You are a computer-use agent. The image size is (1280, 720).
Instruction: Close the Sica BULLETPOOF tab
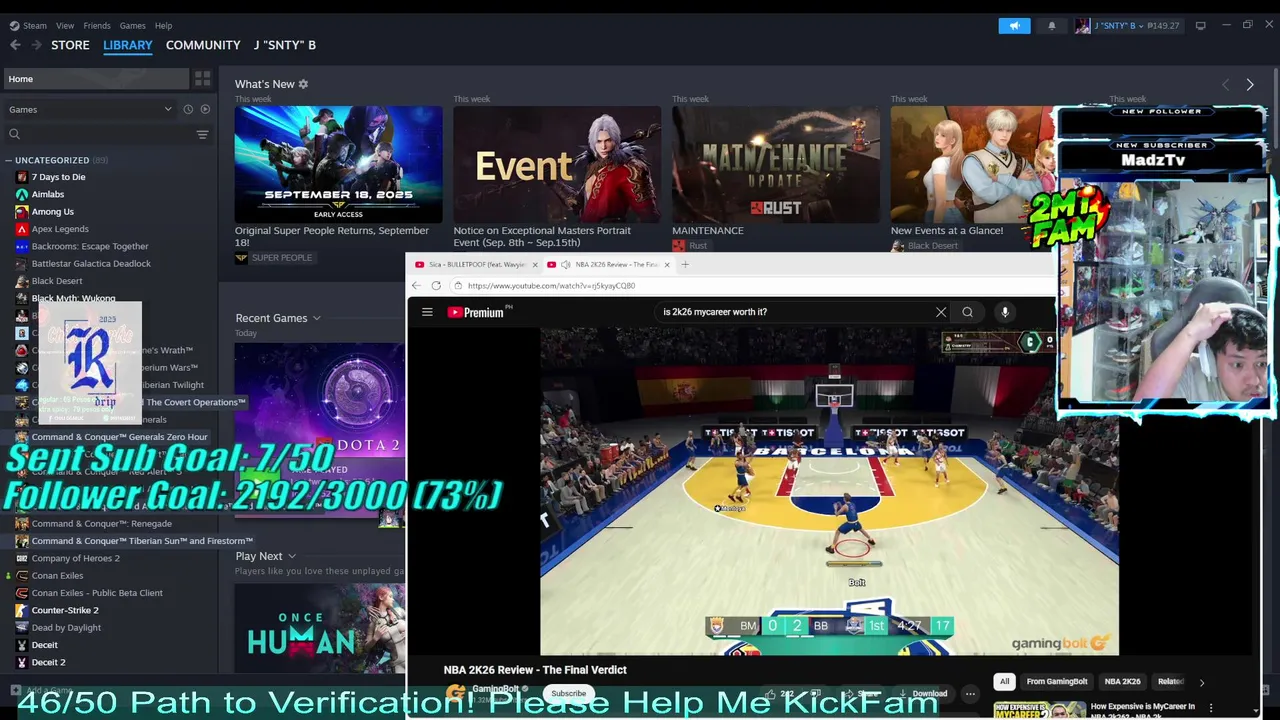[x=535, y=265]
